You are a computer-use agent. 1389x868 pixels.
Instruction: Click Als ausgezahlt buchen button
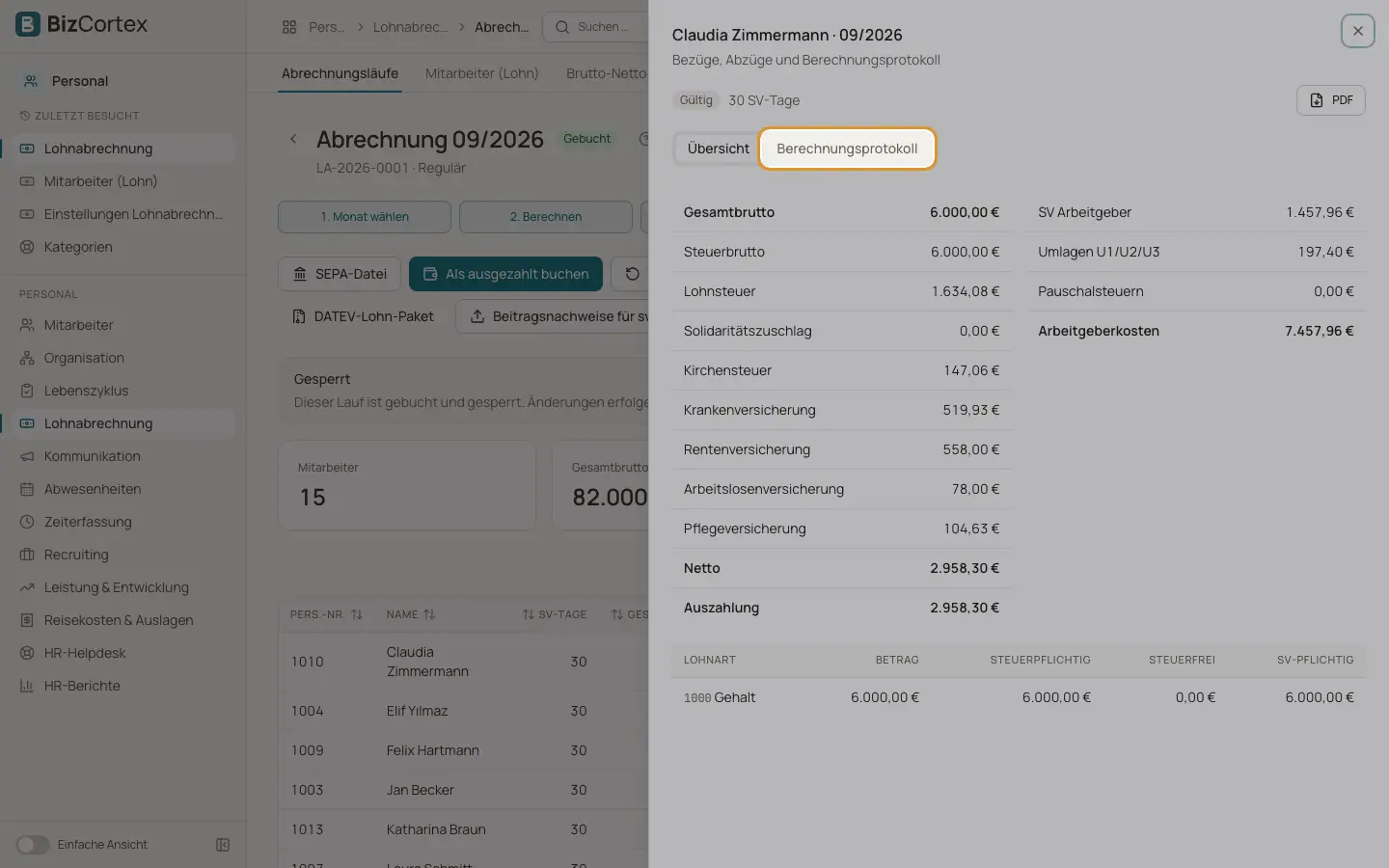tap(506, 274)
